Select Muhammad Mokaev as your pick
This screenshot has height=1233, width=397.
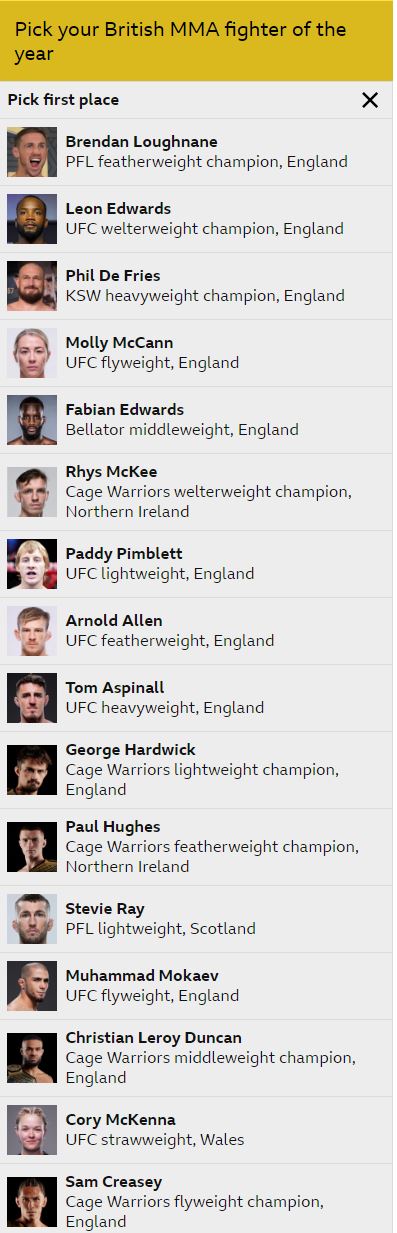click(x=196, y=986)
